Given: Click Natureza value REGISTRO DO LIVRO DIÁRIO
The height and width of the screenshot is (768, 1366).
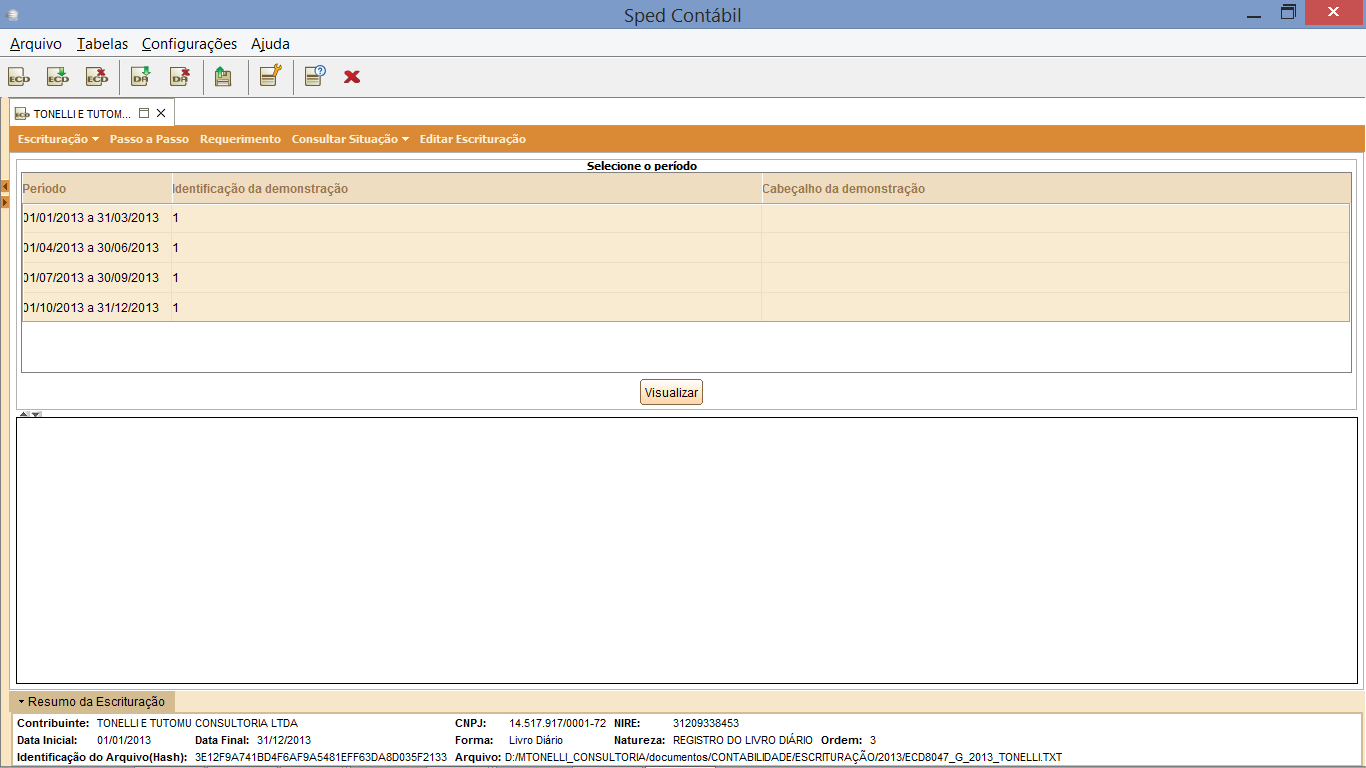Looking at the screenshot, I should click(743, 740).
